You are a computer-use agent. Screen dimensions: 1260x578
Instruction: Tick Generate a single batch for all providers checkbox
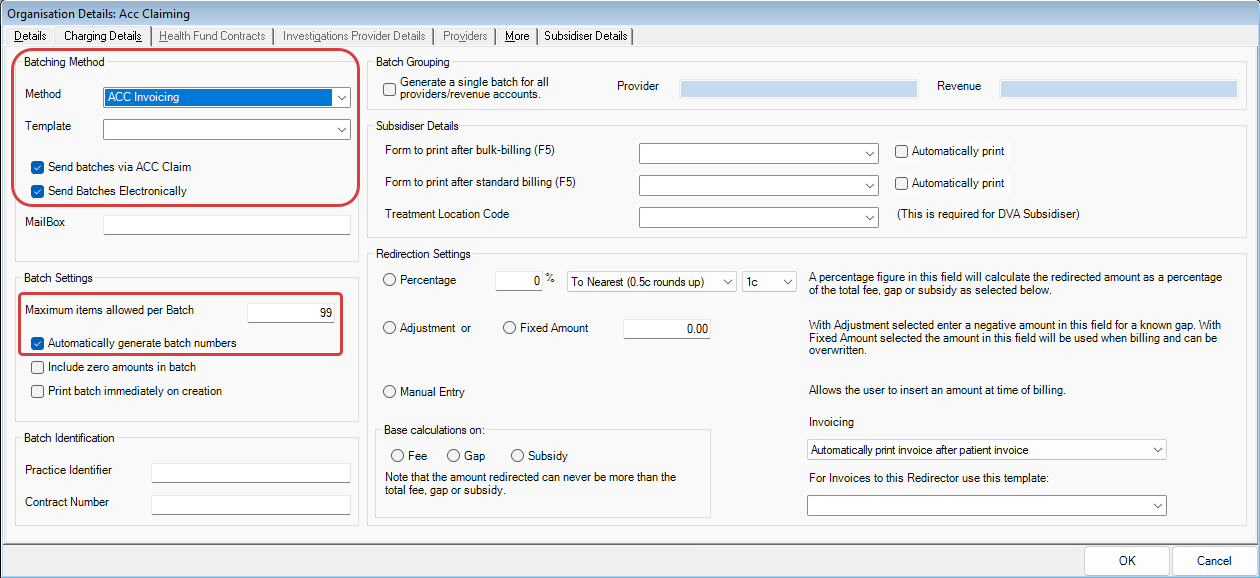[390, 89]
